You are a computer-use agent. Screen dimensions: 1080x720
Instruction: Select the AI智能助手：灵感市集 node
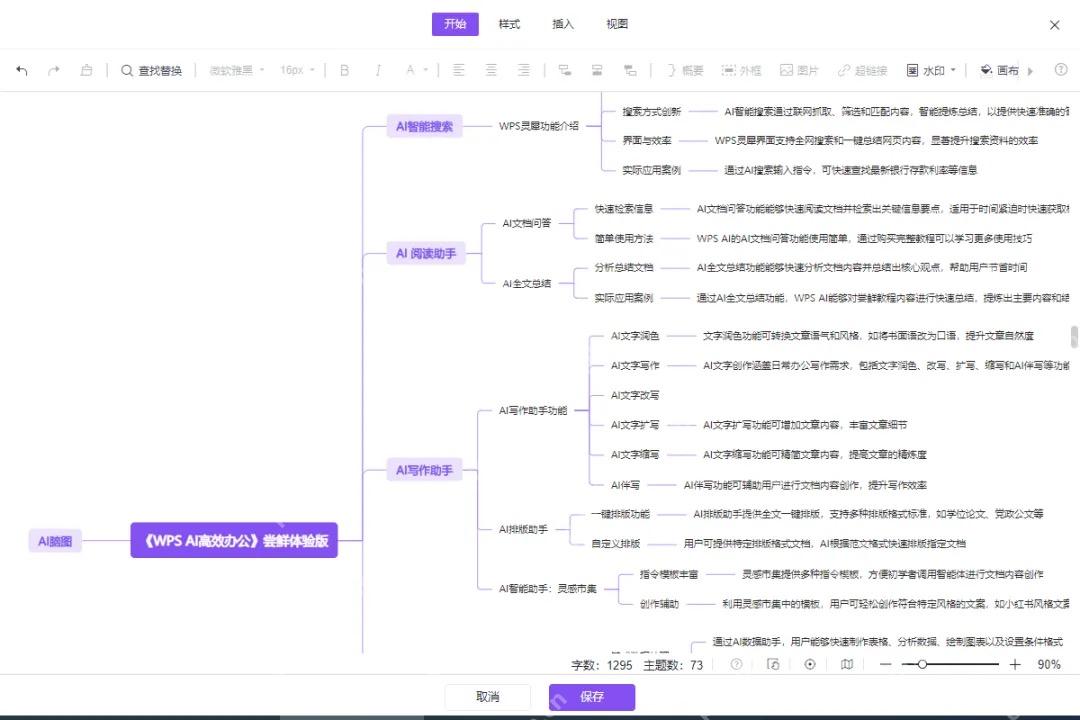point(548,588)
